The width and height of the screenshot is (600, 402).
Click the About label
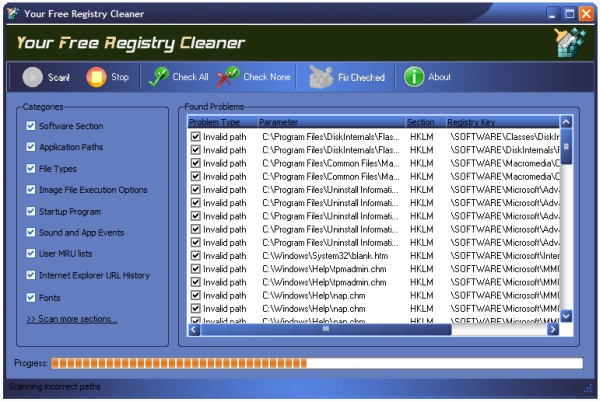(439, 77)
